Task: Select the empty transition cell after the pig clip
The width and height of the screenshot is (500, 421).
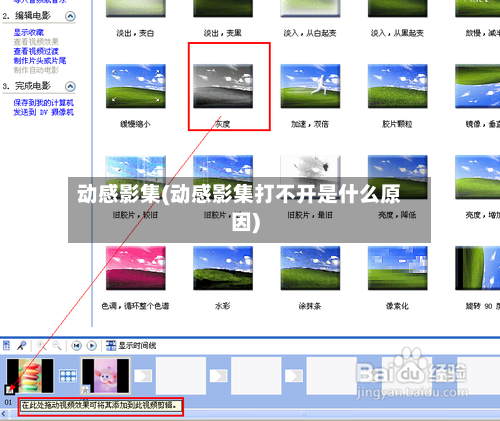Action: point(143,376)
